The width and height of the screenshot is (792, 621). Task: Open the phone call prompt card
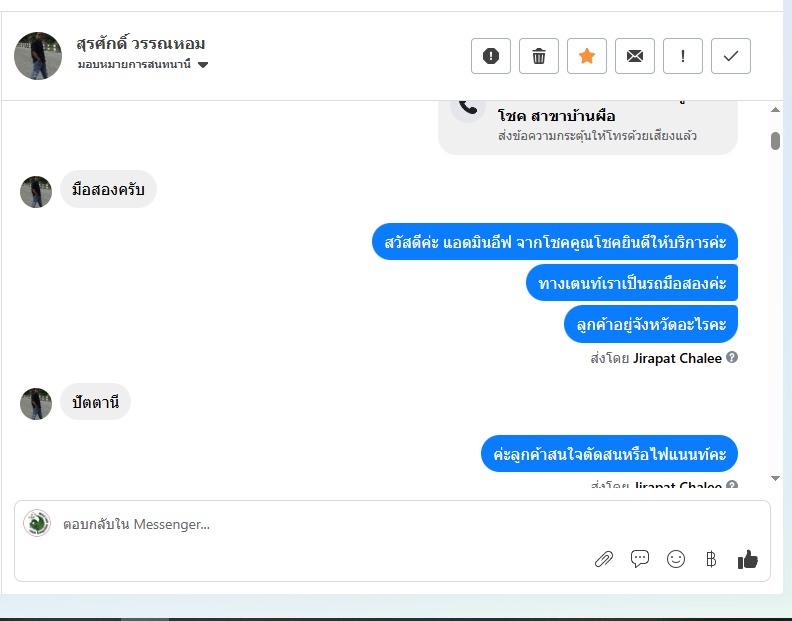point(588,126)
